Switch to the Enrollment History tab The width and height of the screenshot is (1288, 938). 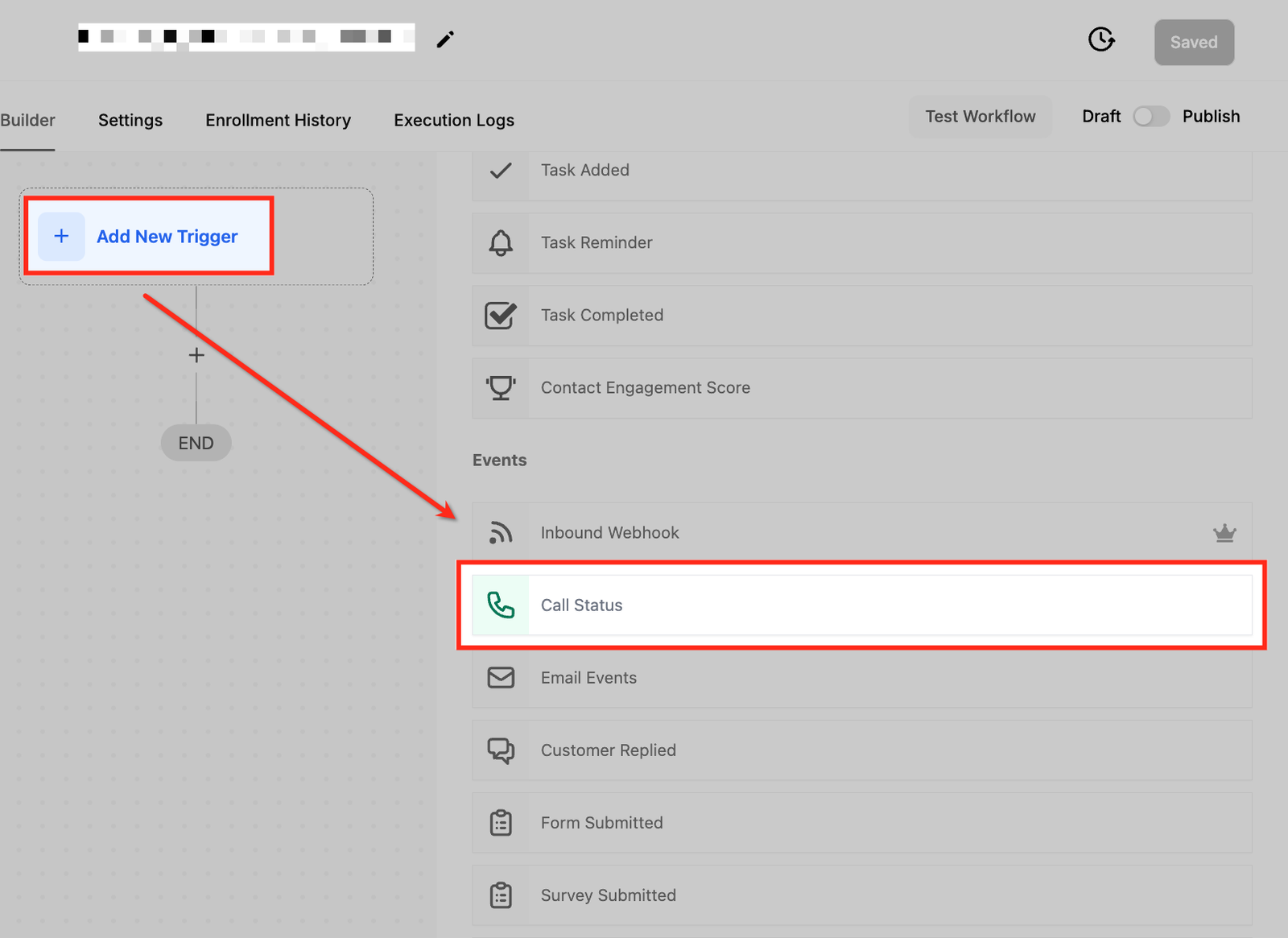point(278,120)
